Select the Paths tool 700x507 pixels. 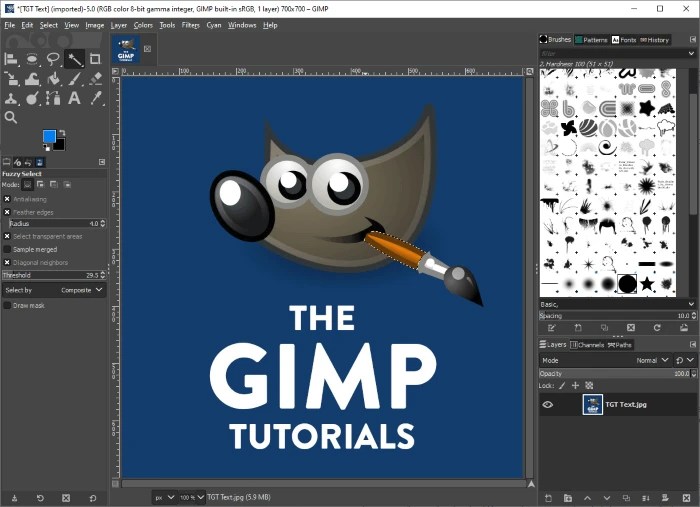pos(53,98)
